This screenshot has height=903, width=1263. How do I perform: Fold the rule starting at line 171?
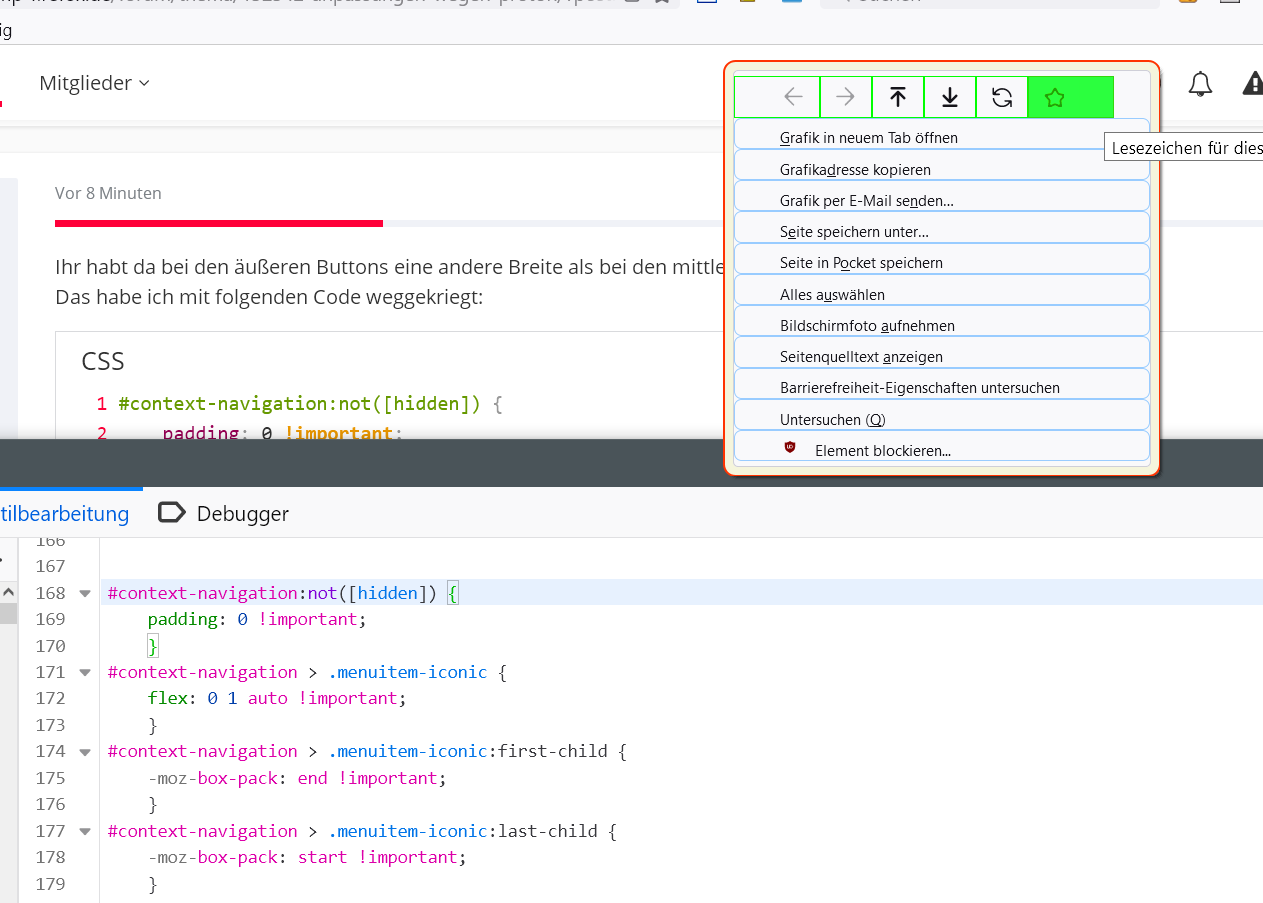pyautogui.click(x=85, y=672)
